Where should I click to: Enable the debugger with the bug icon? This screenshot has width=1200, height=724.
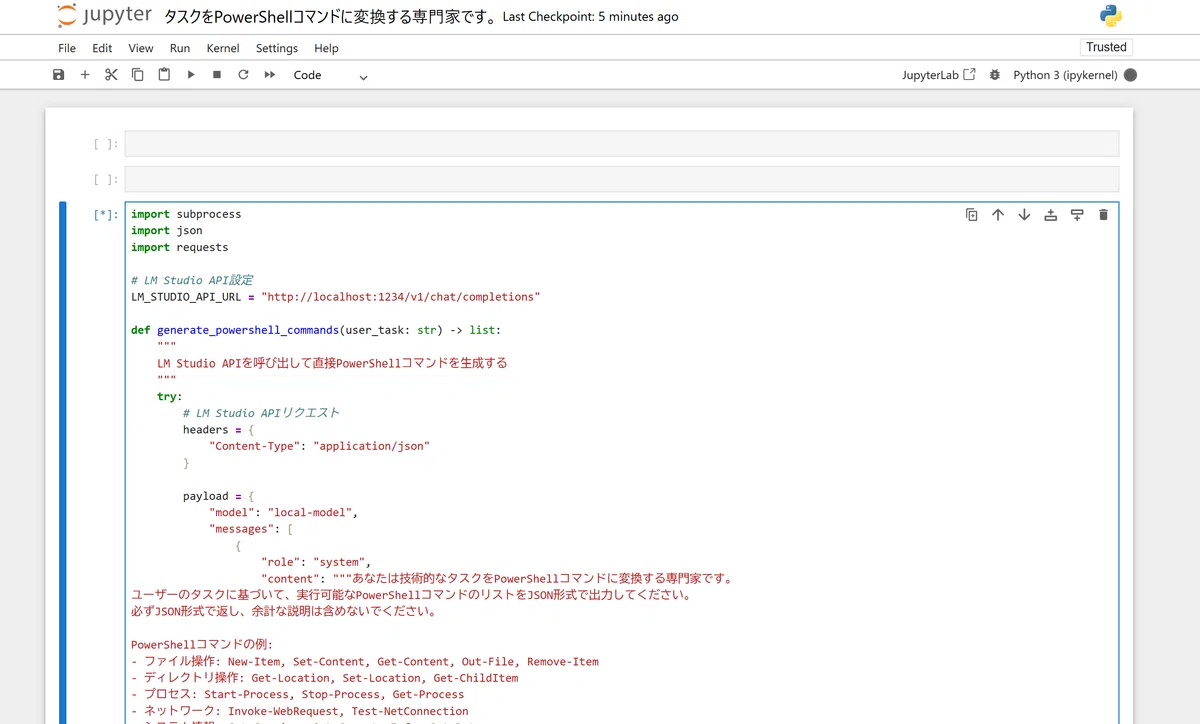click(994, 75)
